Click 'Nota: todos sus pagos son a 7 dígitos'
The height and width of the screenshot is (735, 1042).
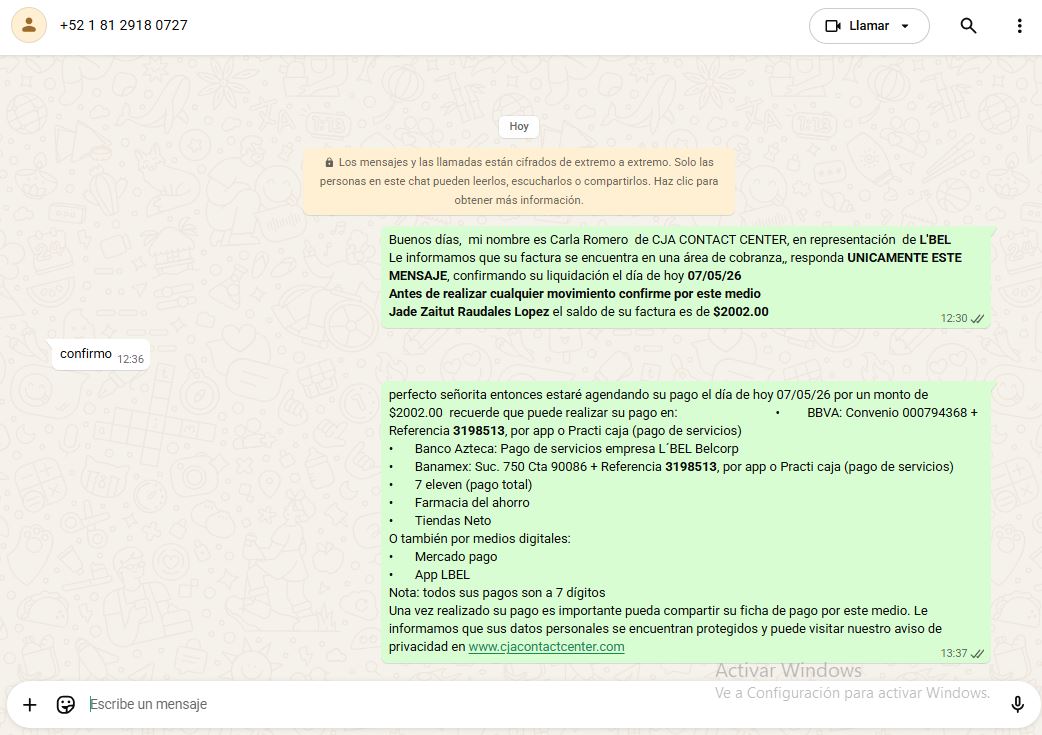497,593
